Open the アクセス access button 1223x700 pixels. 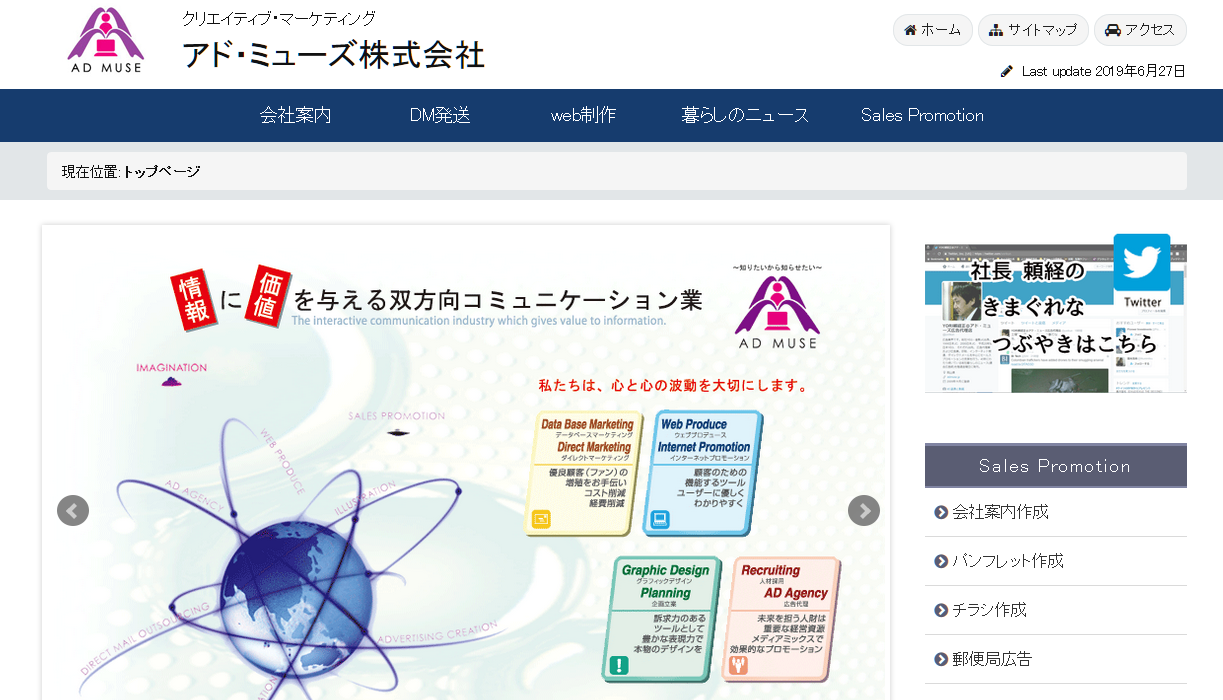(x=1140, y=30)
